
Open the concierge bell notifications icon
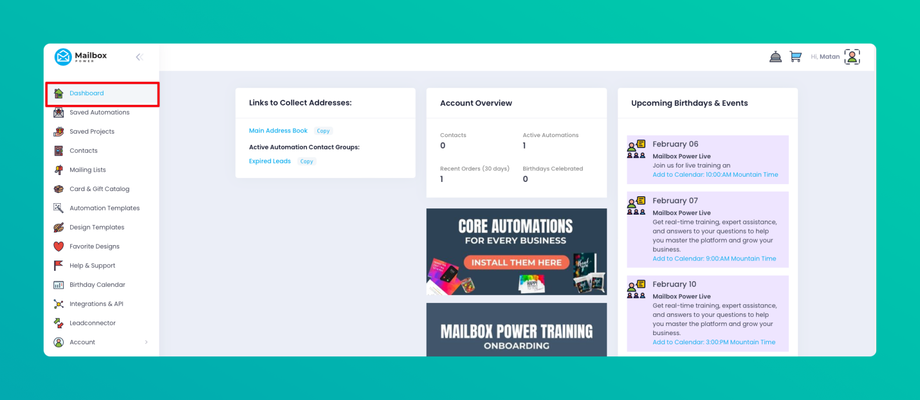pyautogui.click(x=776, y=57)
